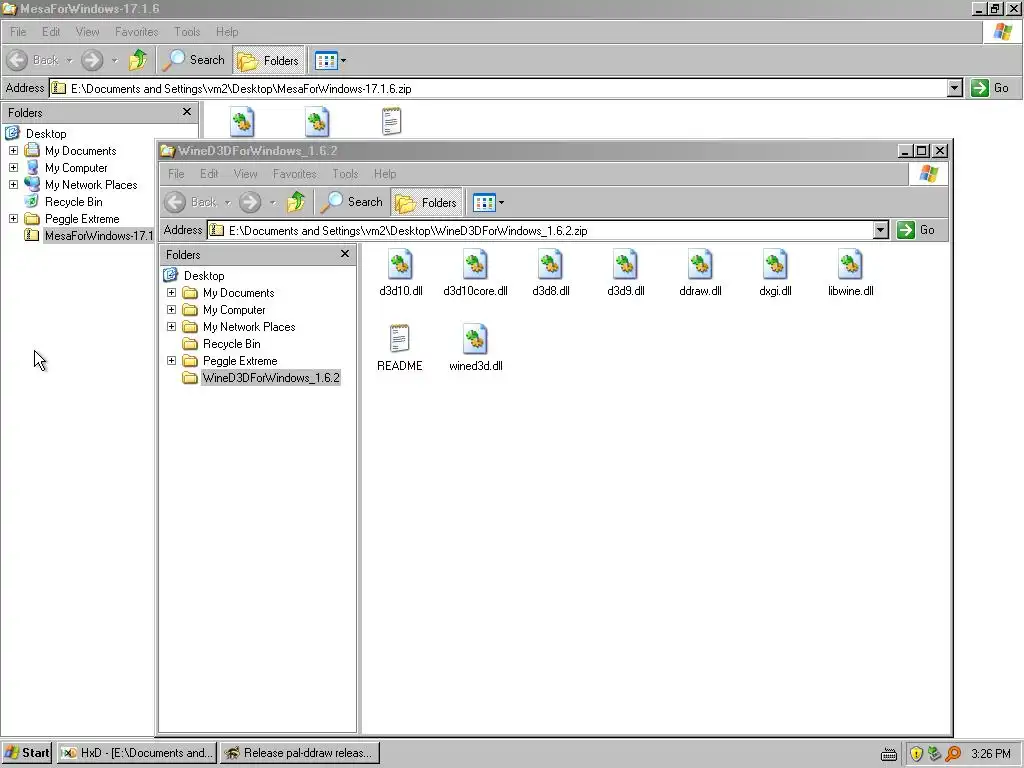
Task: Select Recycle Bin in WineD3D folder tree
Action: pos(231,344)
